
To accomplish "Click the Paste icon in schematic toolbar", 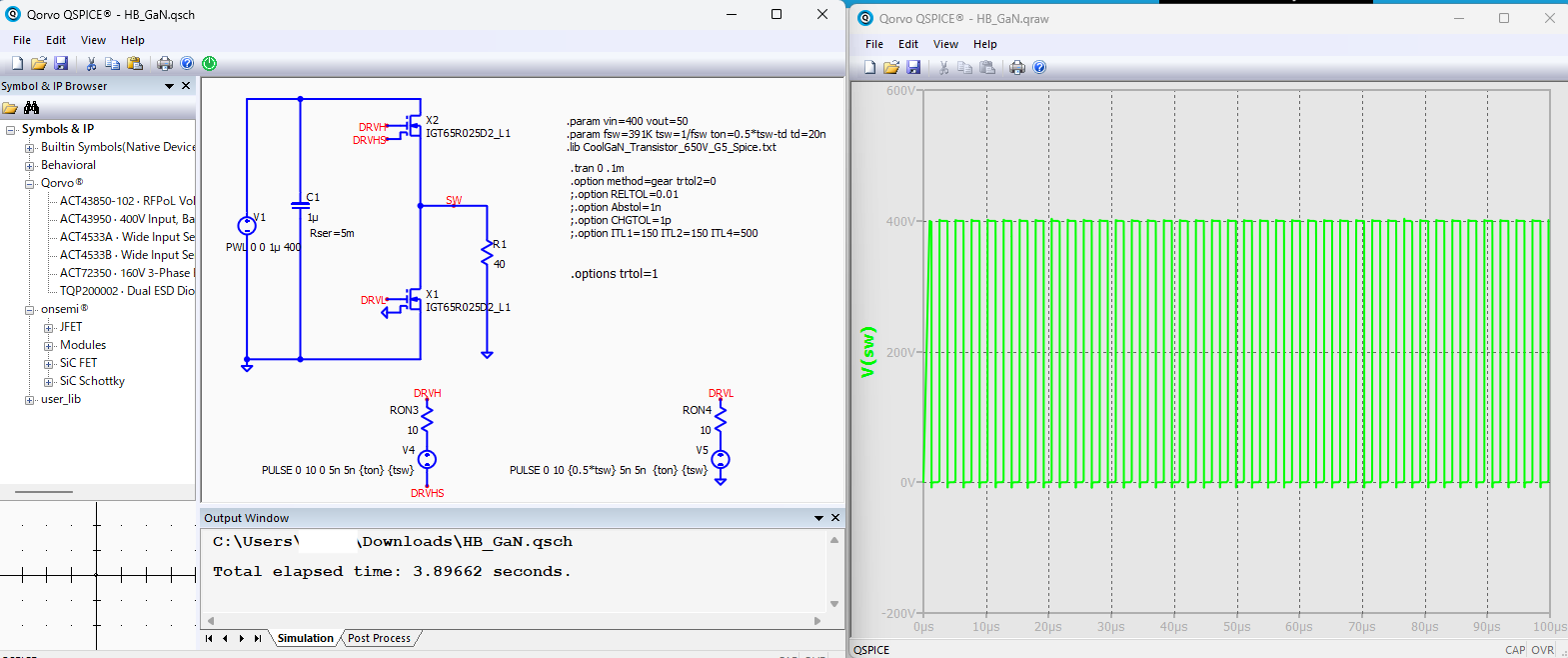I will click(x=135, y=63).
